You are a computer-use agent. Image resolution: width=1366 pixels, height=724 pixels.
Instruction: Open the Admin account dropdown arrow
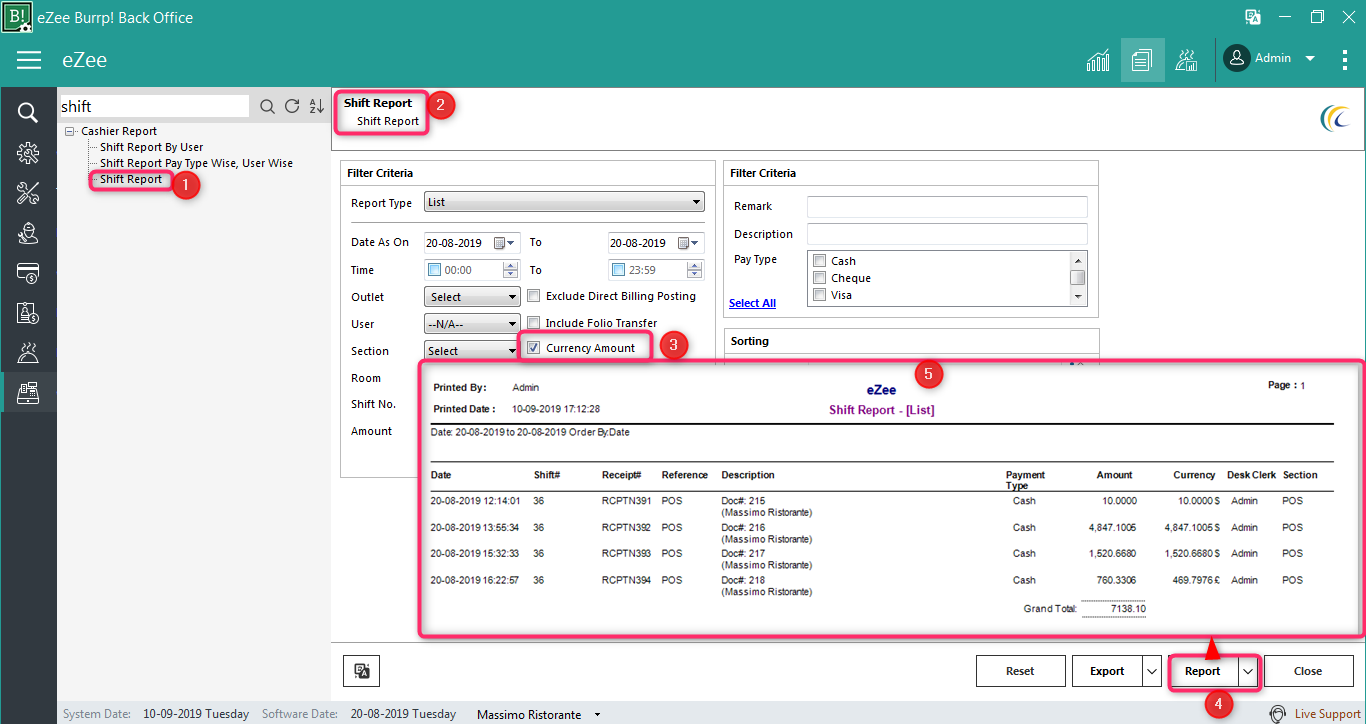(1310, 59)
